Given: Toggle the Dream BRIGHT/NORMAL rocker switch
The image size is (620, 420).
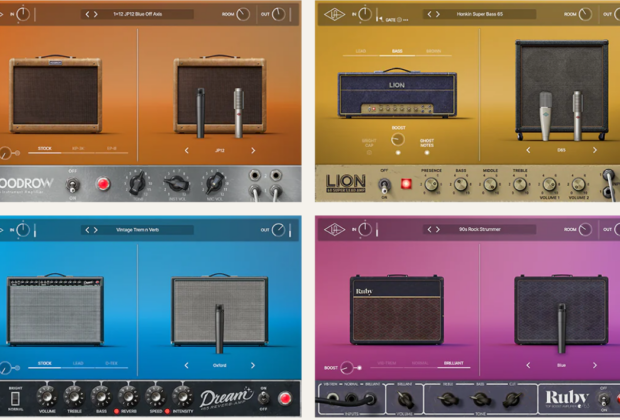Looking at the screenshot, I should [x=15, y=398].
